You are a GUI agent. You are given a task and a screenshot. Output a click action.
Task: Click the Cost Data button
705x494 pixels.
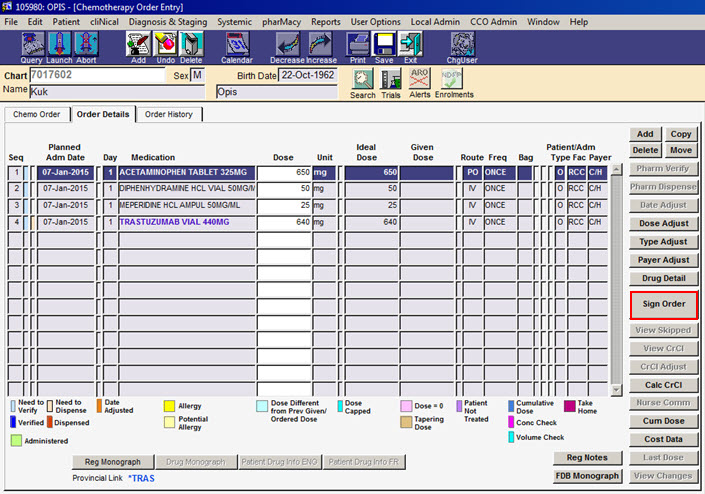[664, 439]
